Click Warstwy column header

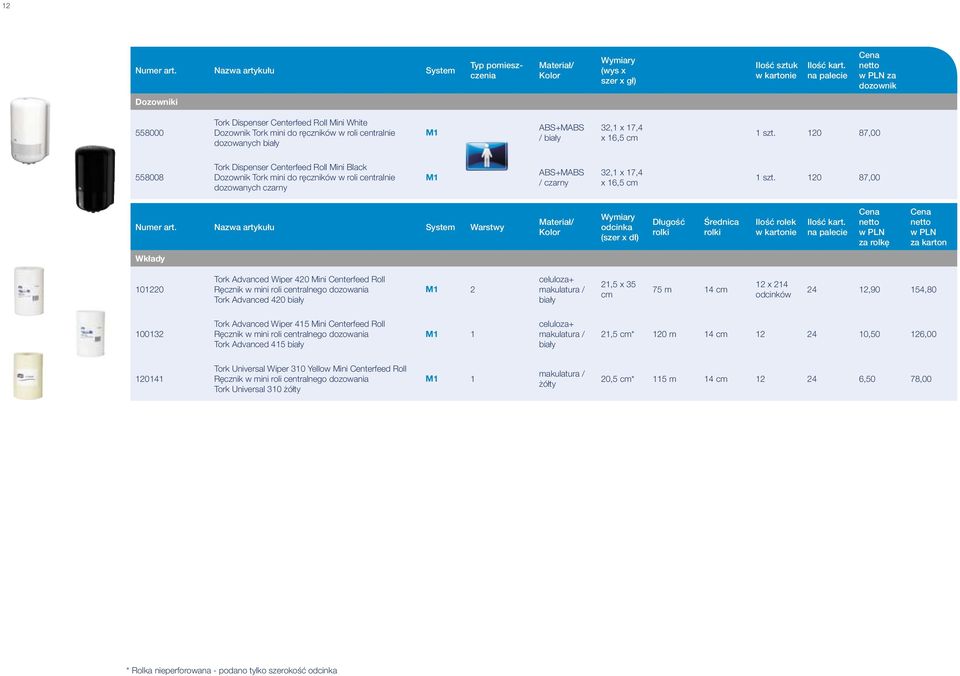click(x=487, y=227)
